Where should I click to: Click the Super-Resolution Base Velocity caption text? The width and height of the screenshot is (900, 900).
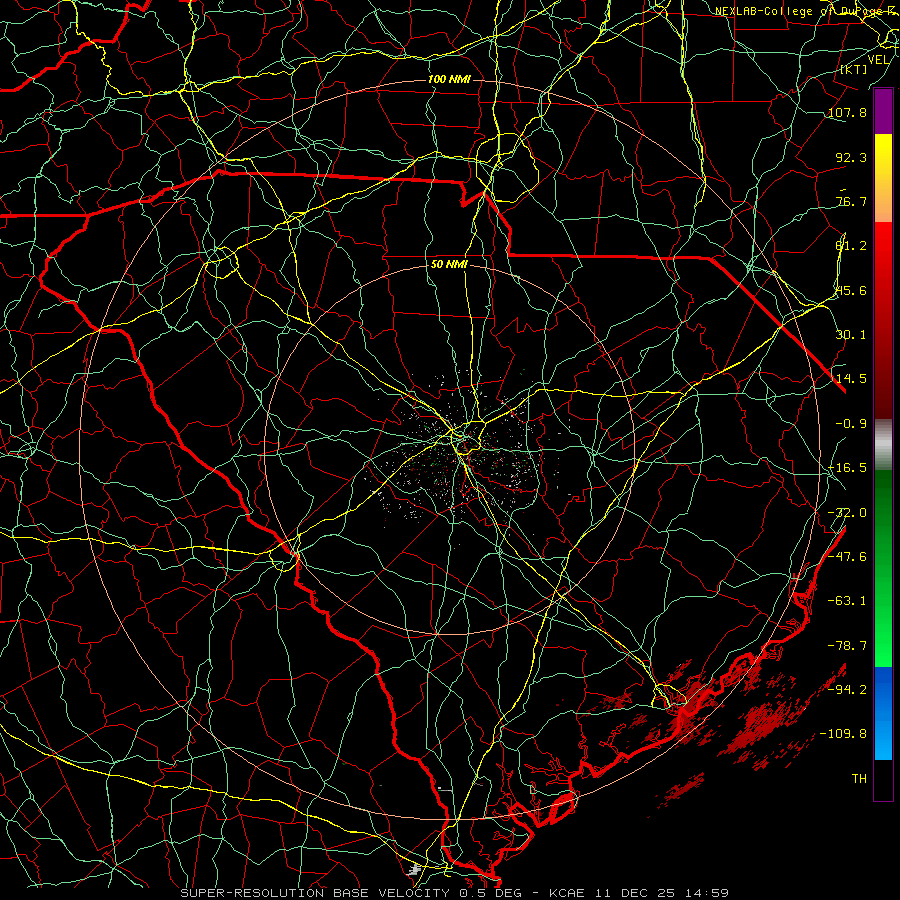[x=454, y=893]
